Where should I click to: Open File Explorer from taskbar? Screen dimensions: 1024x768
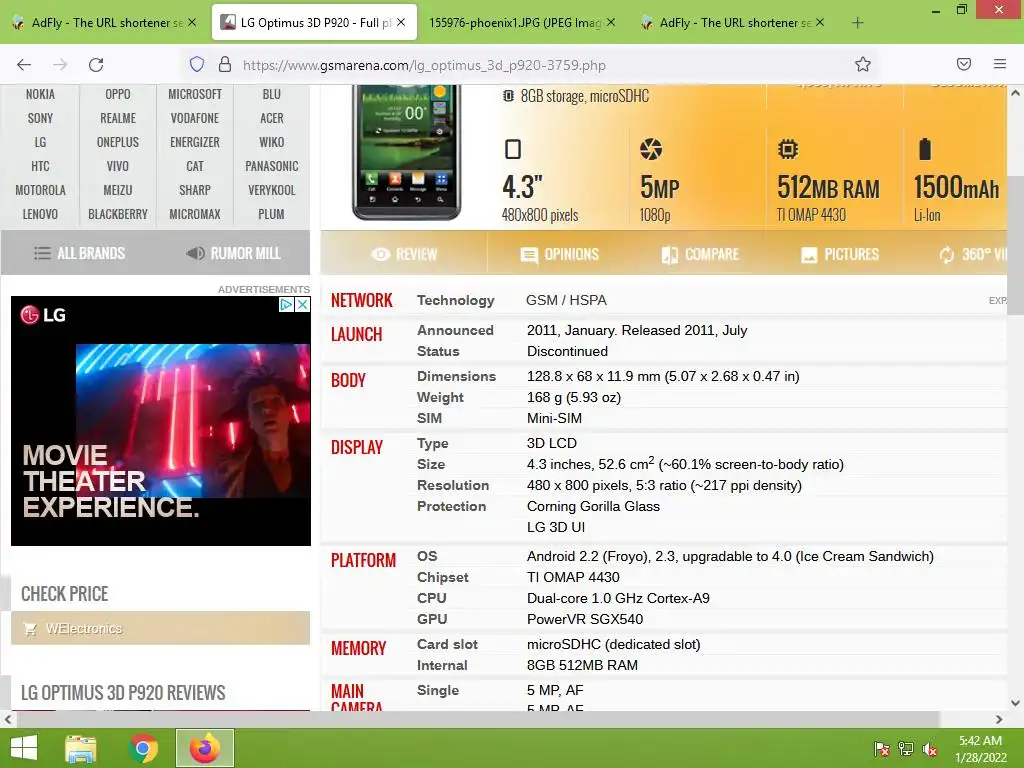pyautogui.click(x=81, y=748)
